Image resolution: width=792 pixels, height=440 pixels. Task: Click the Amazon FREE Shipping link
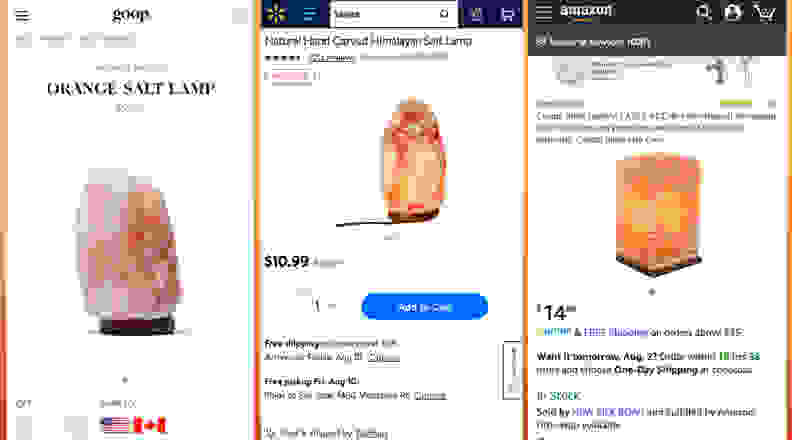tap(615, 332)
